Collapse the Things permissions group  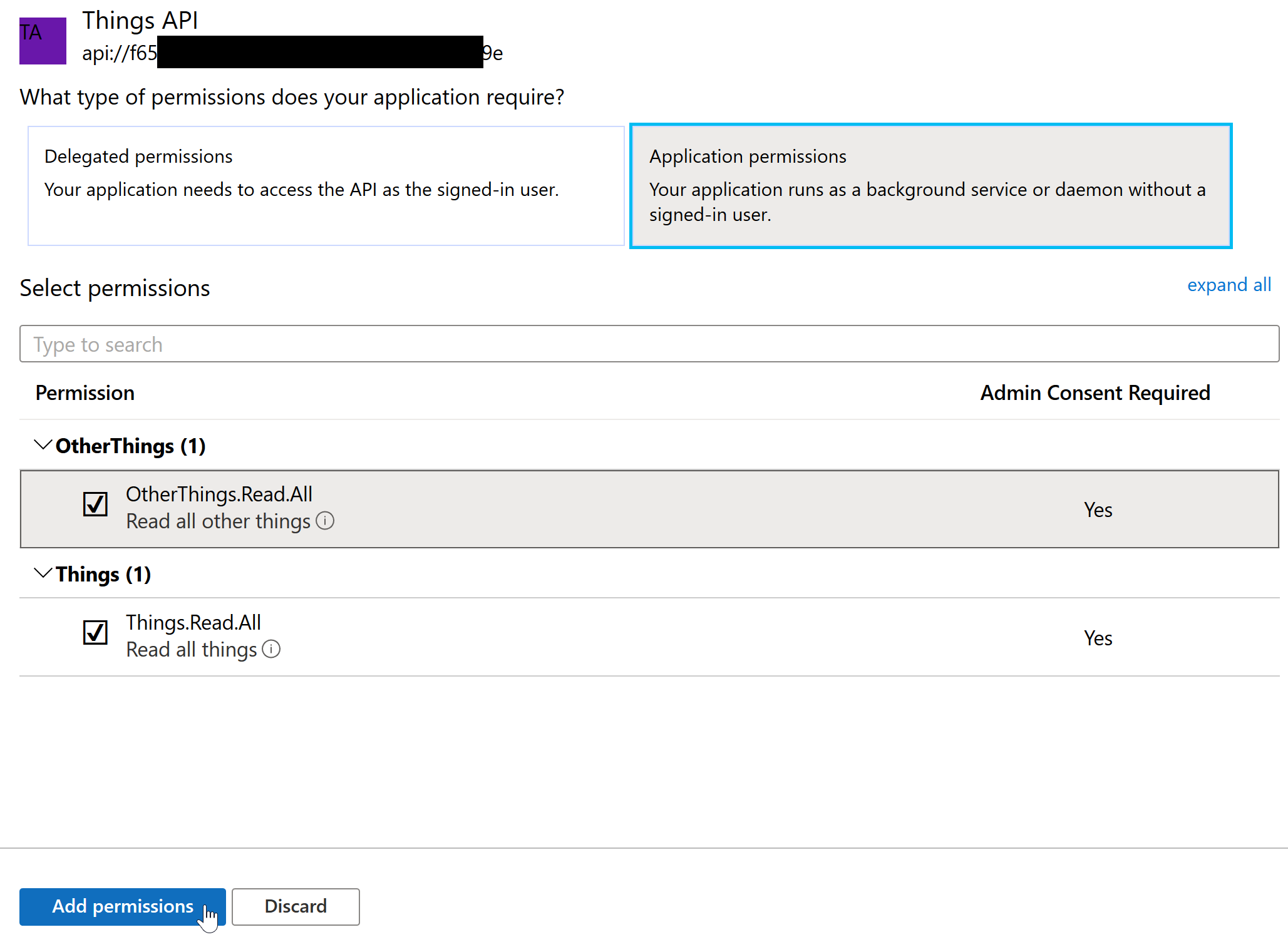pos(42,573)
